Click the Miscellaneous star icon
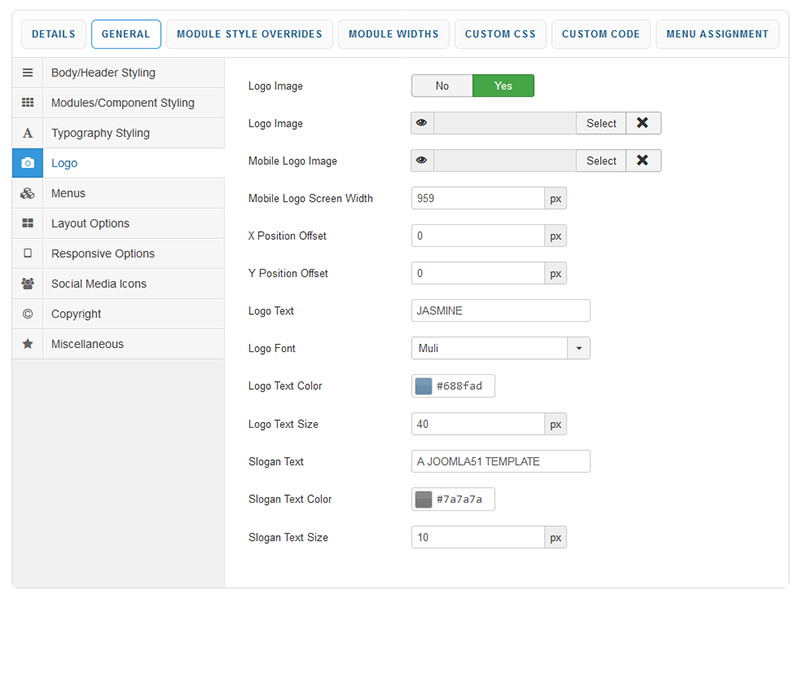This screenshot has height=674, width=800. coord(27,343)
